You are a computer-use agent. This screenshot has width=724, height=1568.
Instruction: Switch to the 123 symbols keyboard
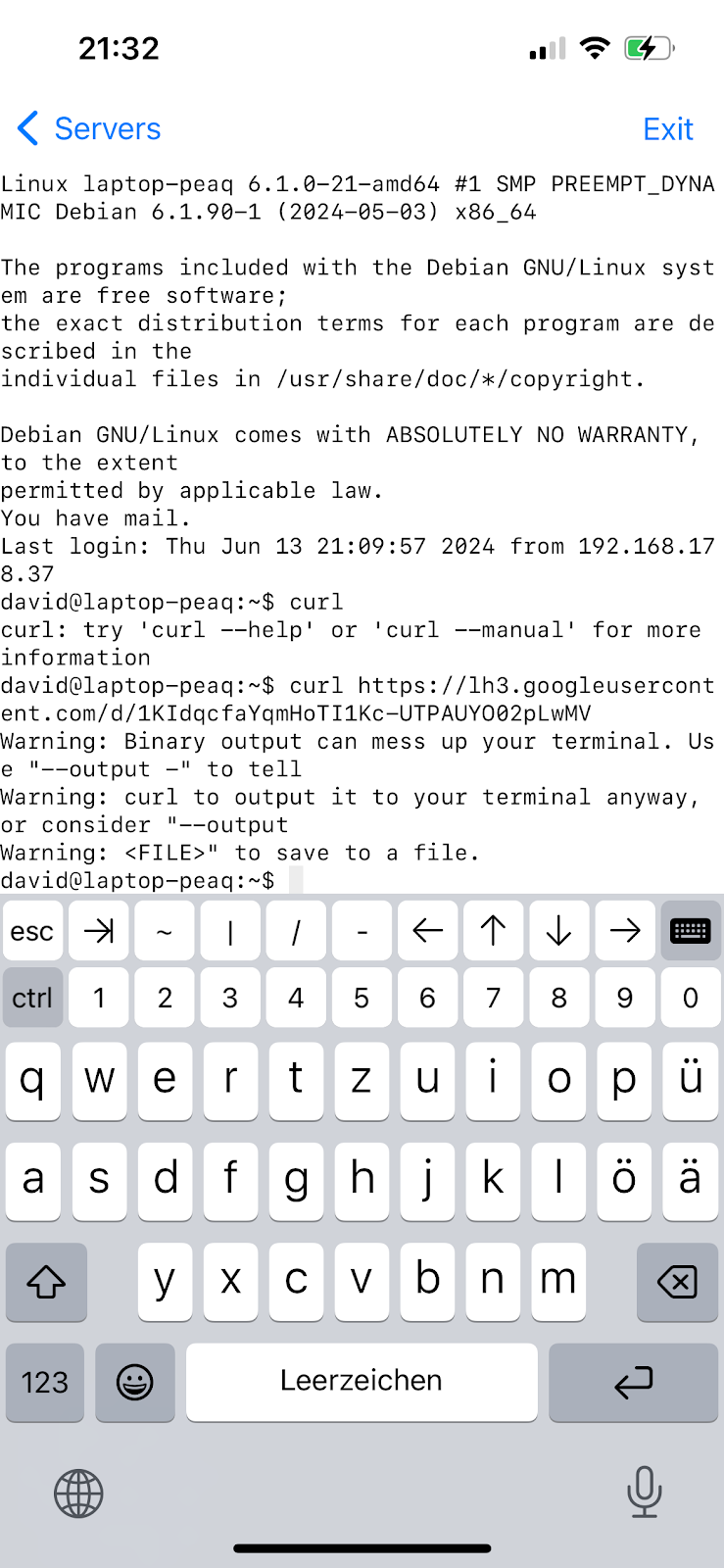pos(45,1382)
